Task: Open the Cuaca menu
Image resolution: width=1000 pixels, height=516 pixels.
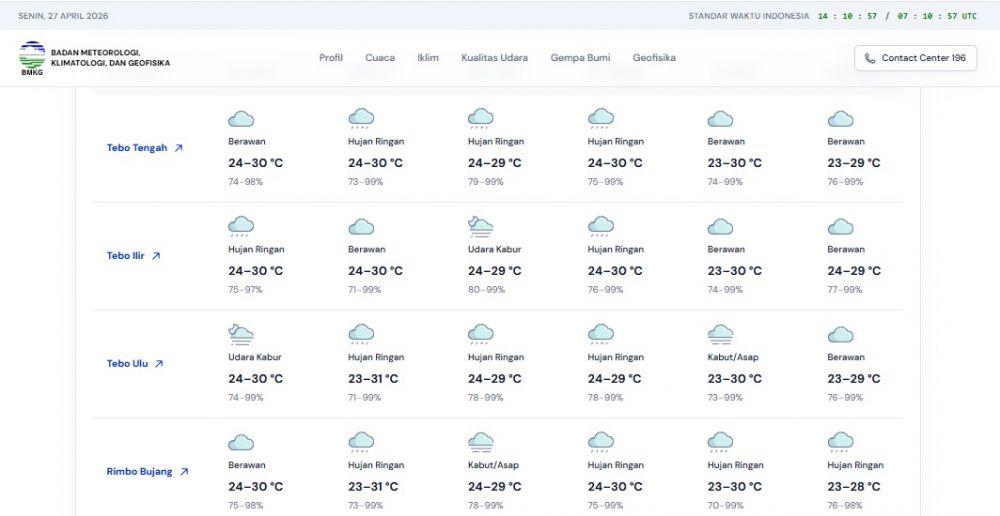Action: tap(380, 58)
